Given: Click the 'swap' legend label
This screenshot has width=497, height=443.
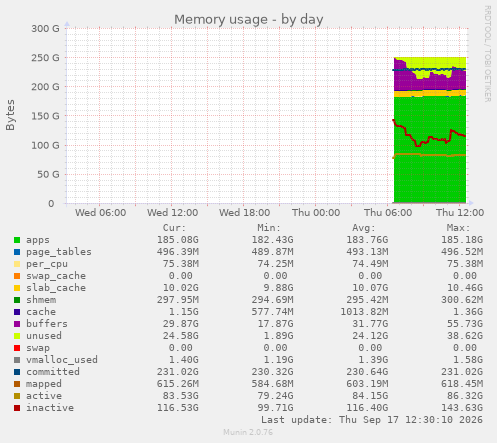Looking at the screenshot, I should [38, 348].
